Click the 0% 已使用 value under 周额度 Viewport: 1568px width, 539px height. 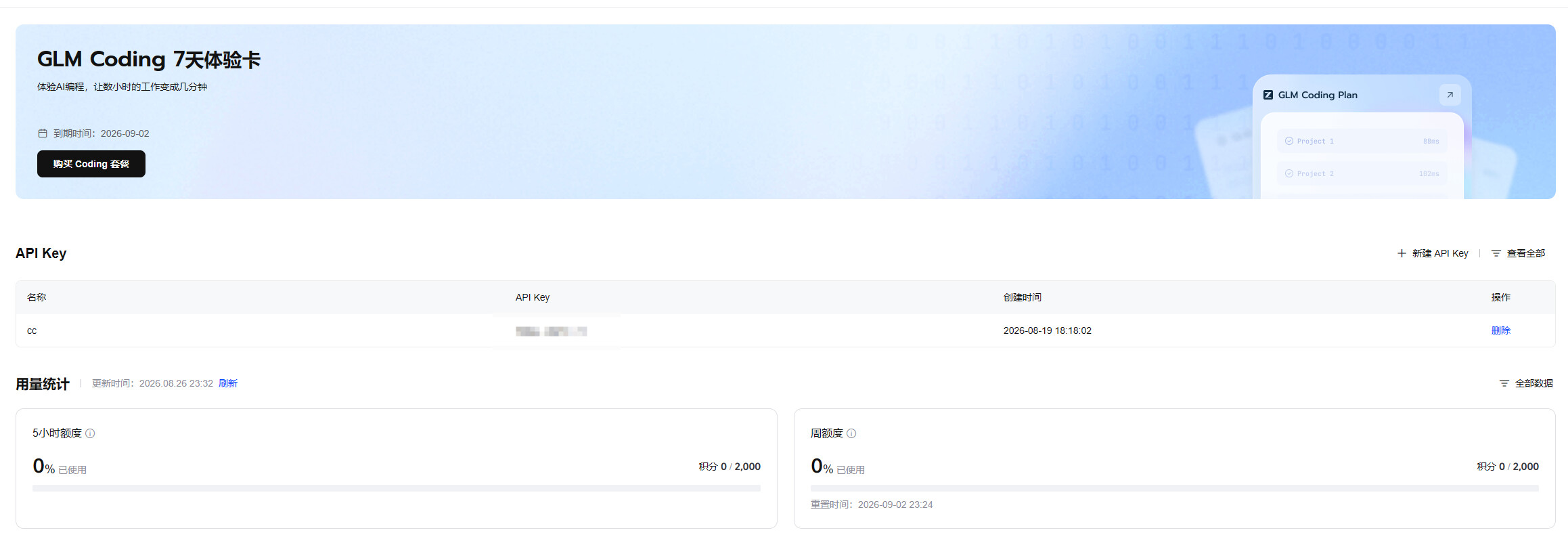pos(838,467)
